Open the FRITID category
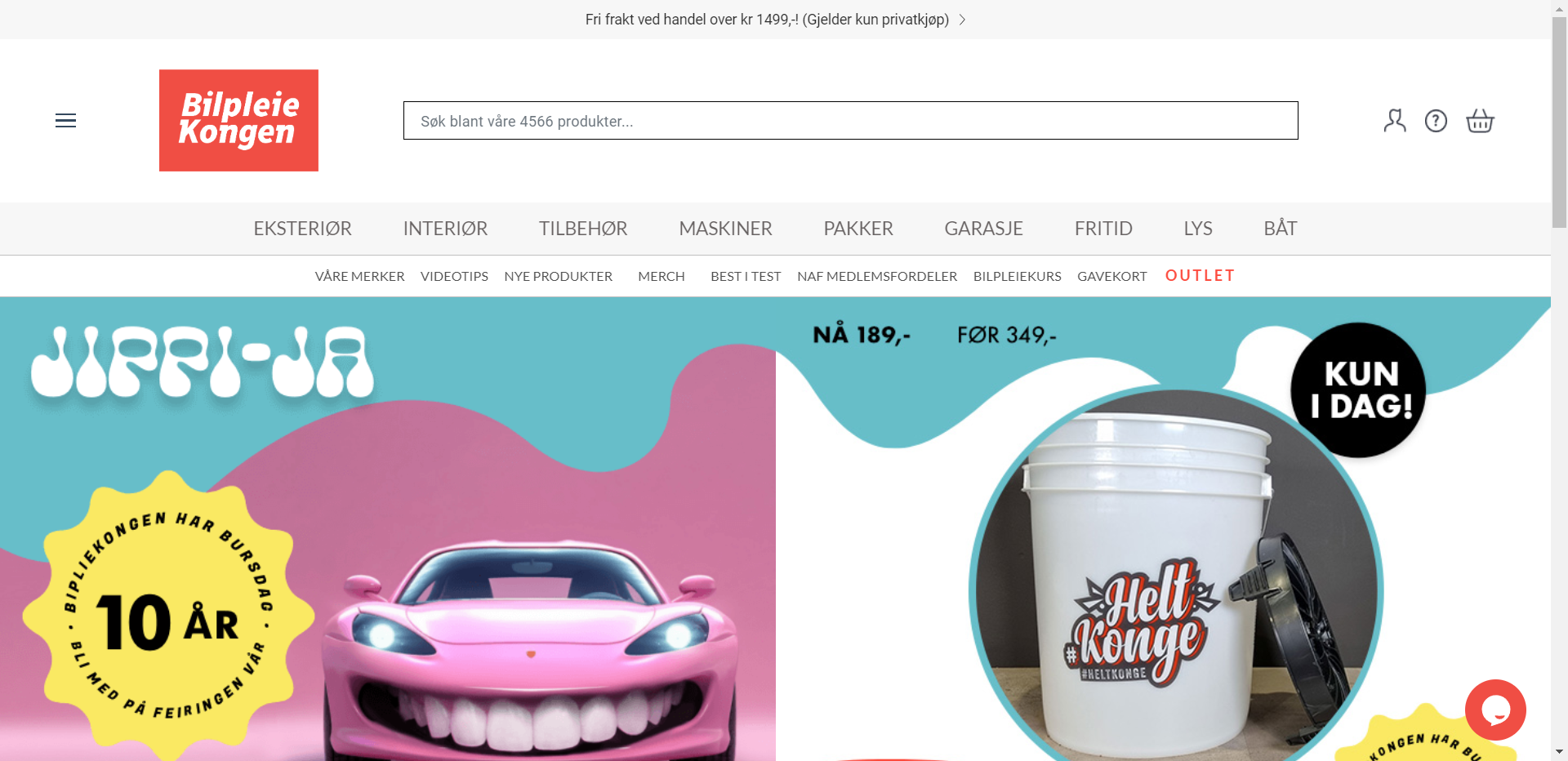 (1103, 229)
